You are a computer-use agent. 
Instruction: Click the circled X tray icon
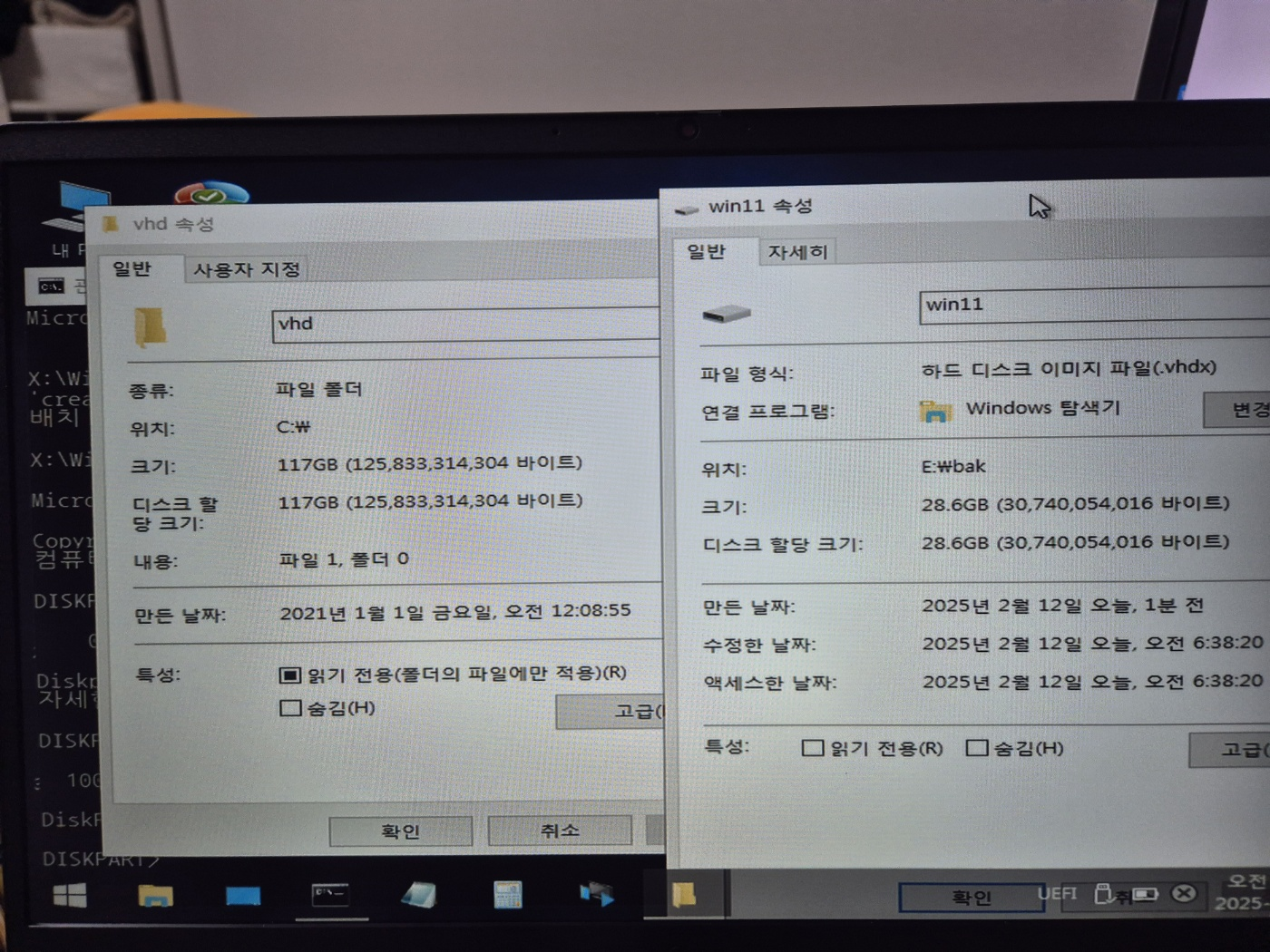click(x=1183, y=893)
